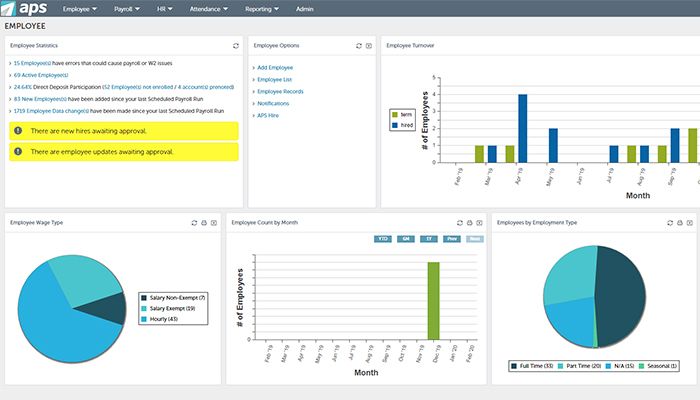Close the Employee Options panel
Viewport: 700px width, 400px height.
[369, 46]
